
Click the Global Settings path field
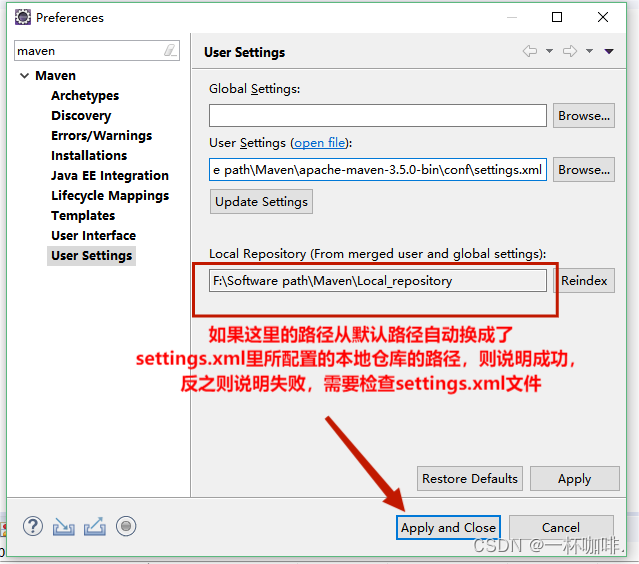pyautogui.click(x=378, y=115)
